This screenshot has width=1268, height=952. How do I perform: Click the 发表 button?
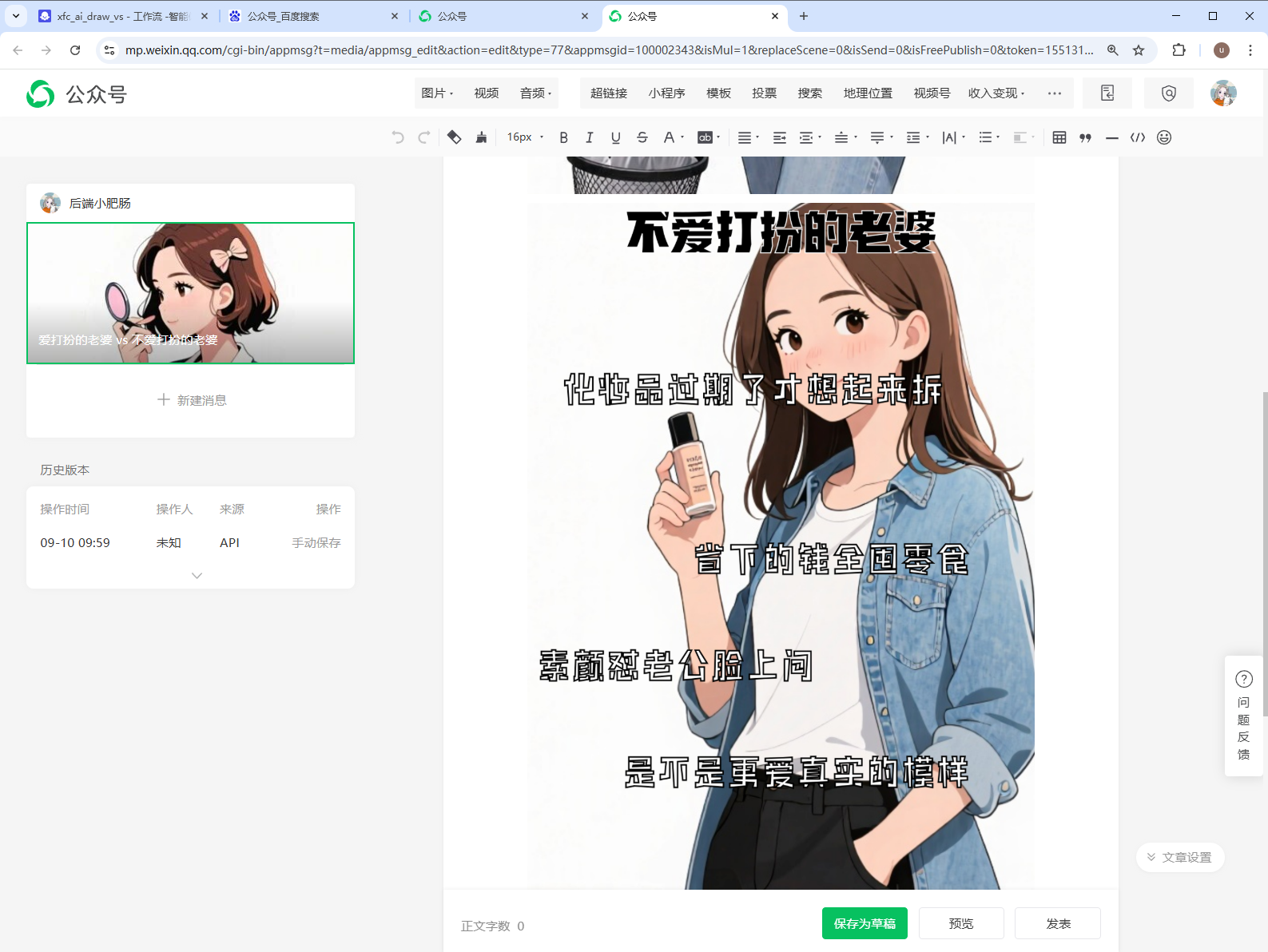[1058, 923]
